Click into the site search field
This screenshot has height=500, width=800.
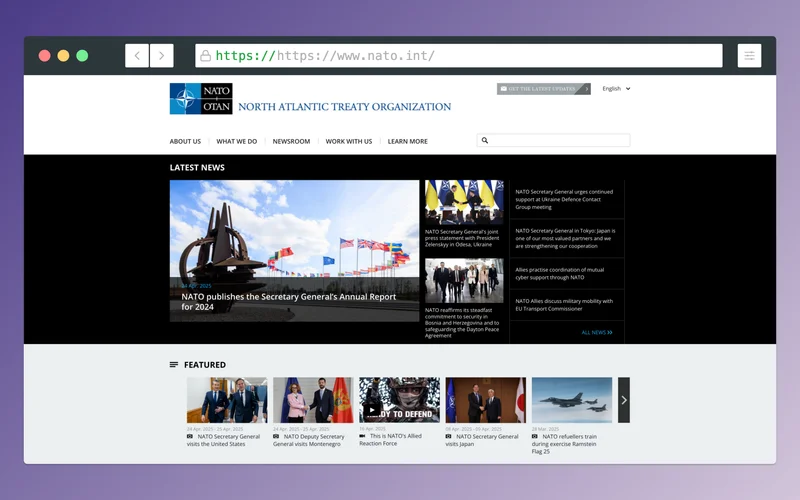pyautogui.click(x=560, y=141)
